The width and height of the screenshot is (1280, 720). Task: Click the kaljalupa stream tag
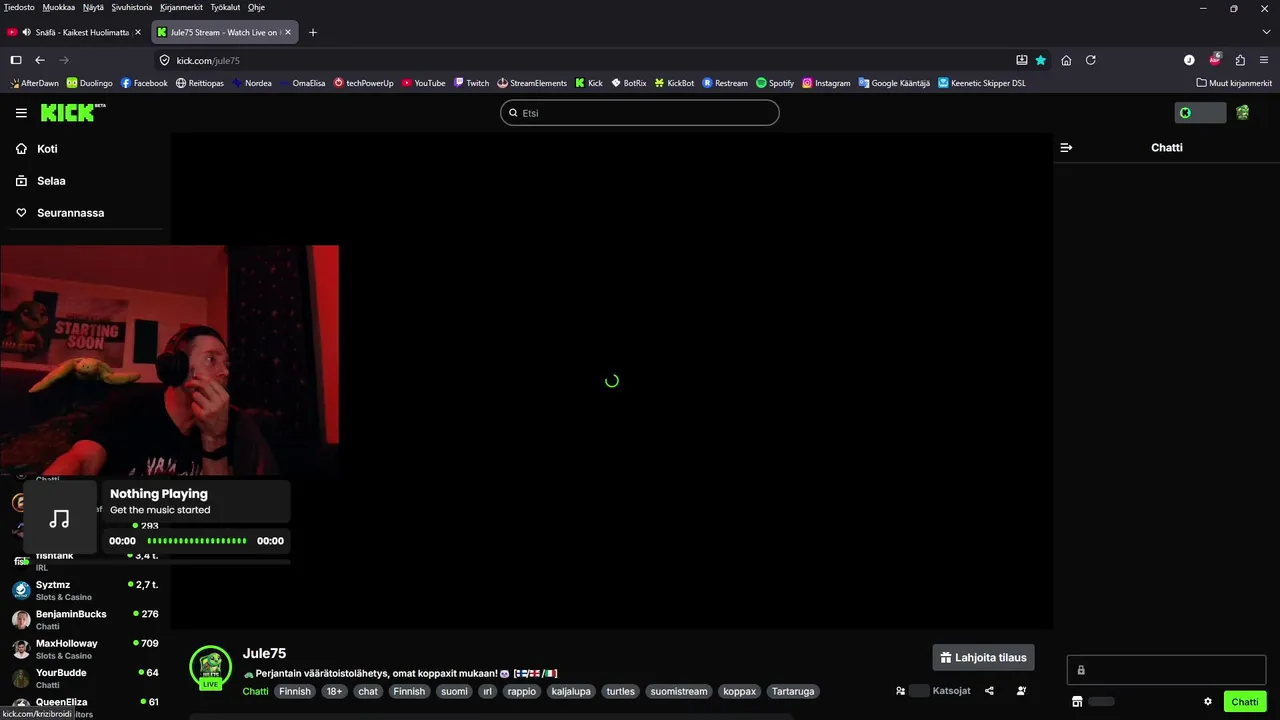pyautogui.click(x=571, y=691)
